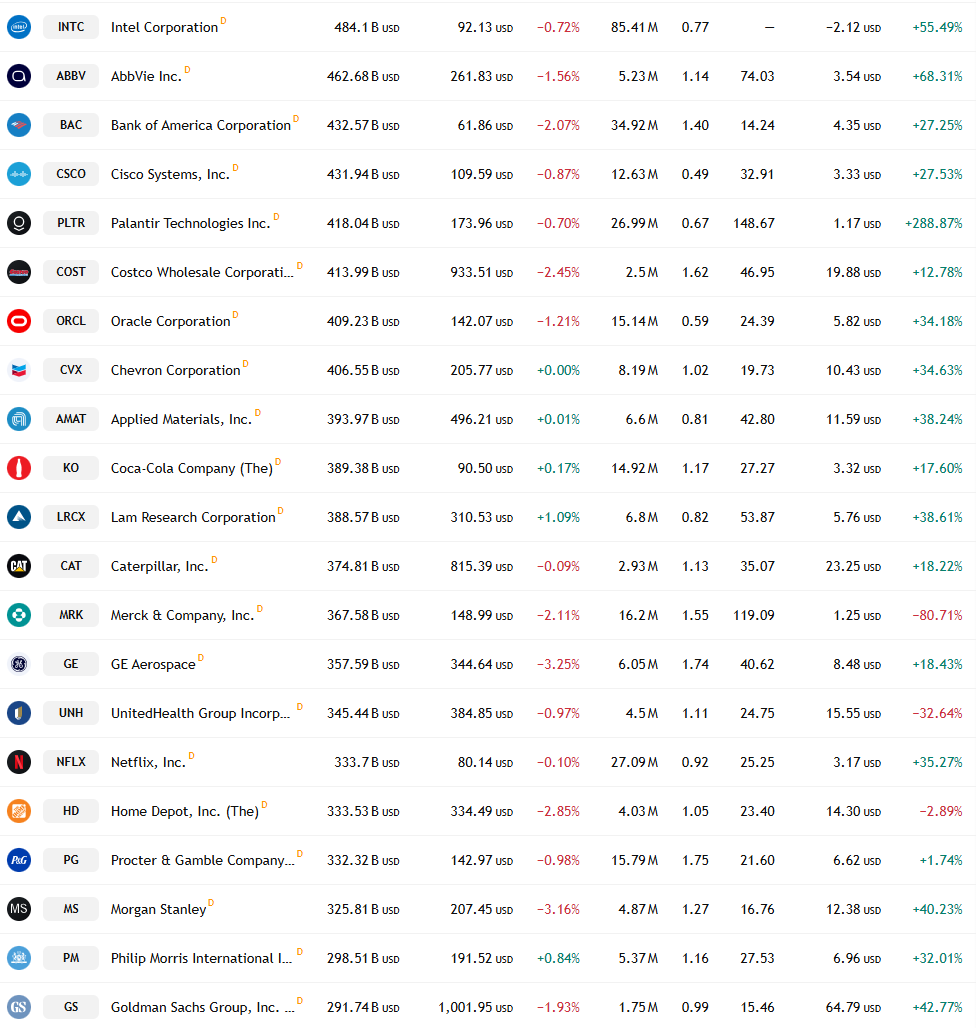976x1028 pixels.
Task: Open Costco Wholesale Corporation link
Action: point(202,272)
